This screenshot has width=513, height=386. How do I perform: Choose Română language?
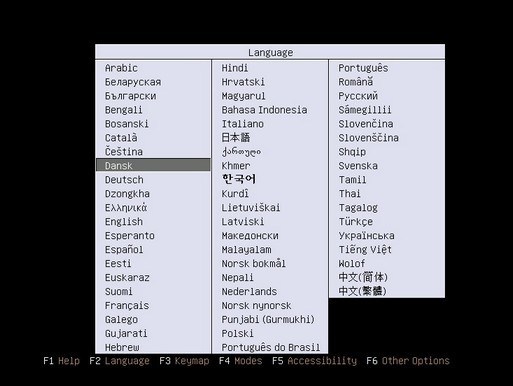[x=356, y=82]
